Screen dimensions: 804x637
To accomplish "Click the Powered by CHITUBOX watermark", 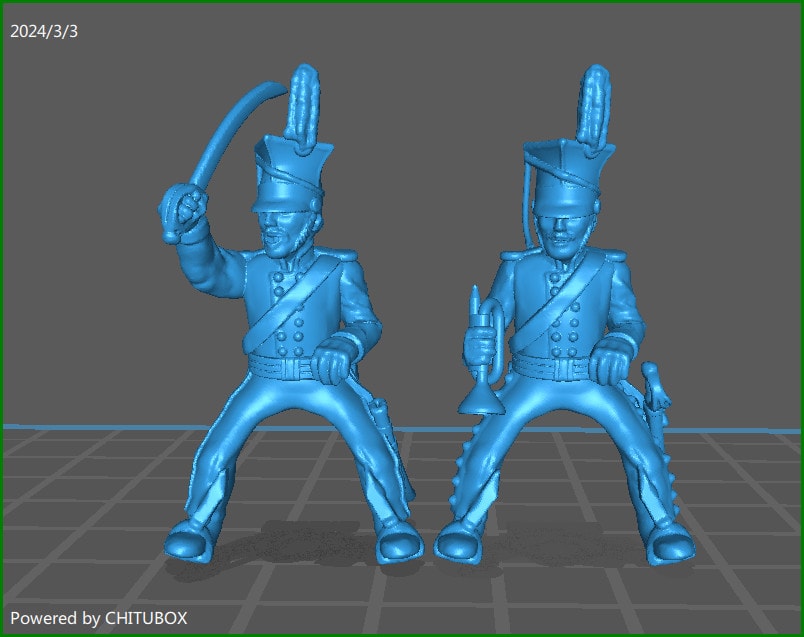I will 98,618.
